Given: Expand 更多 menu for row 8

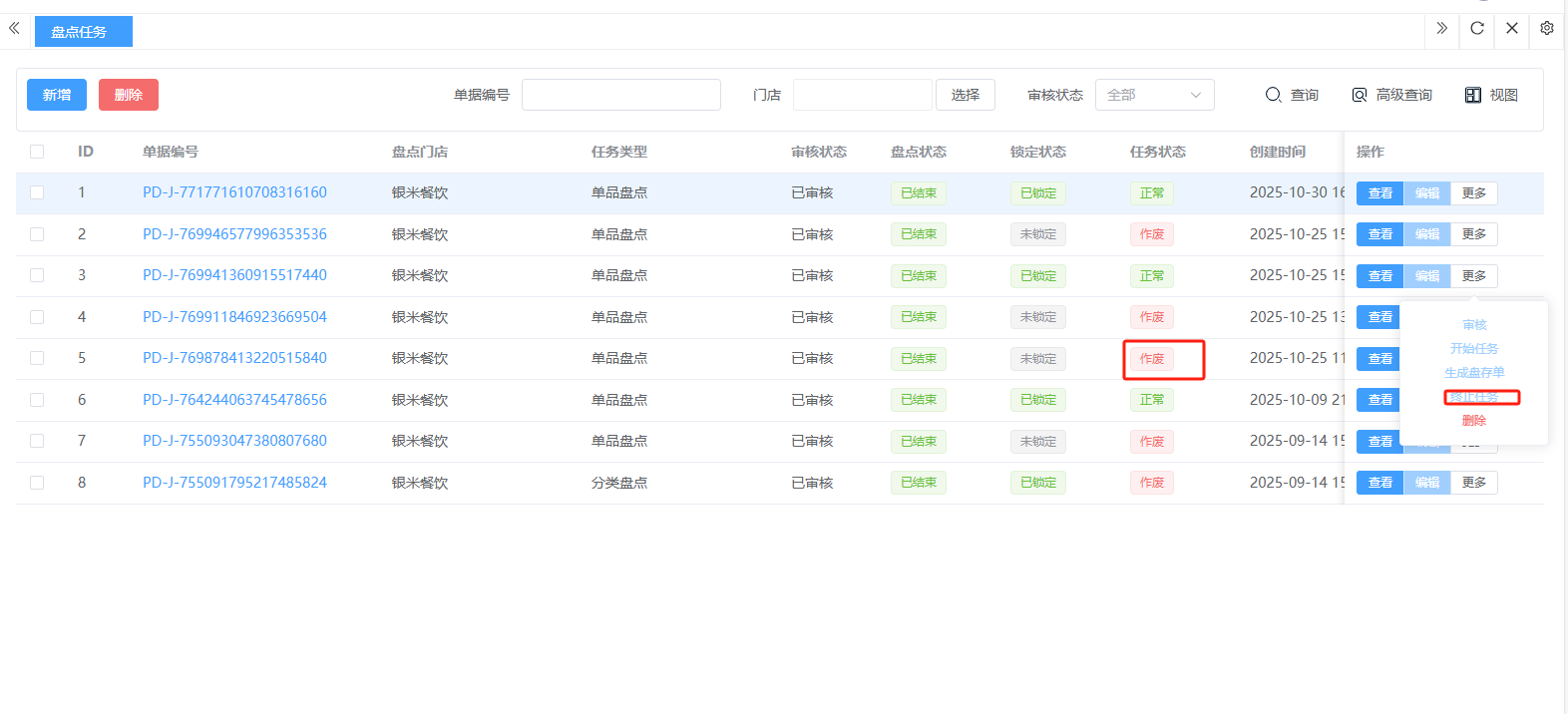Looking at the screenshot, I should pyautogui.click(x=1473, y=483).
